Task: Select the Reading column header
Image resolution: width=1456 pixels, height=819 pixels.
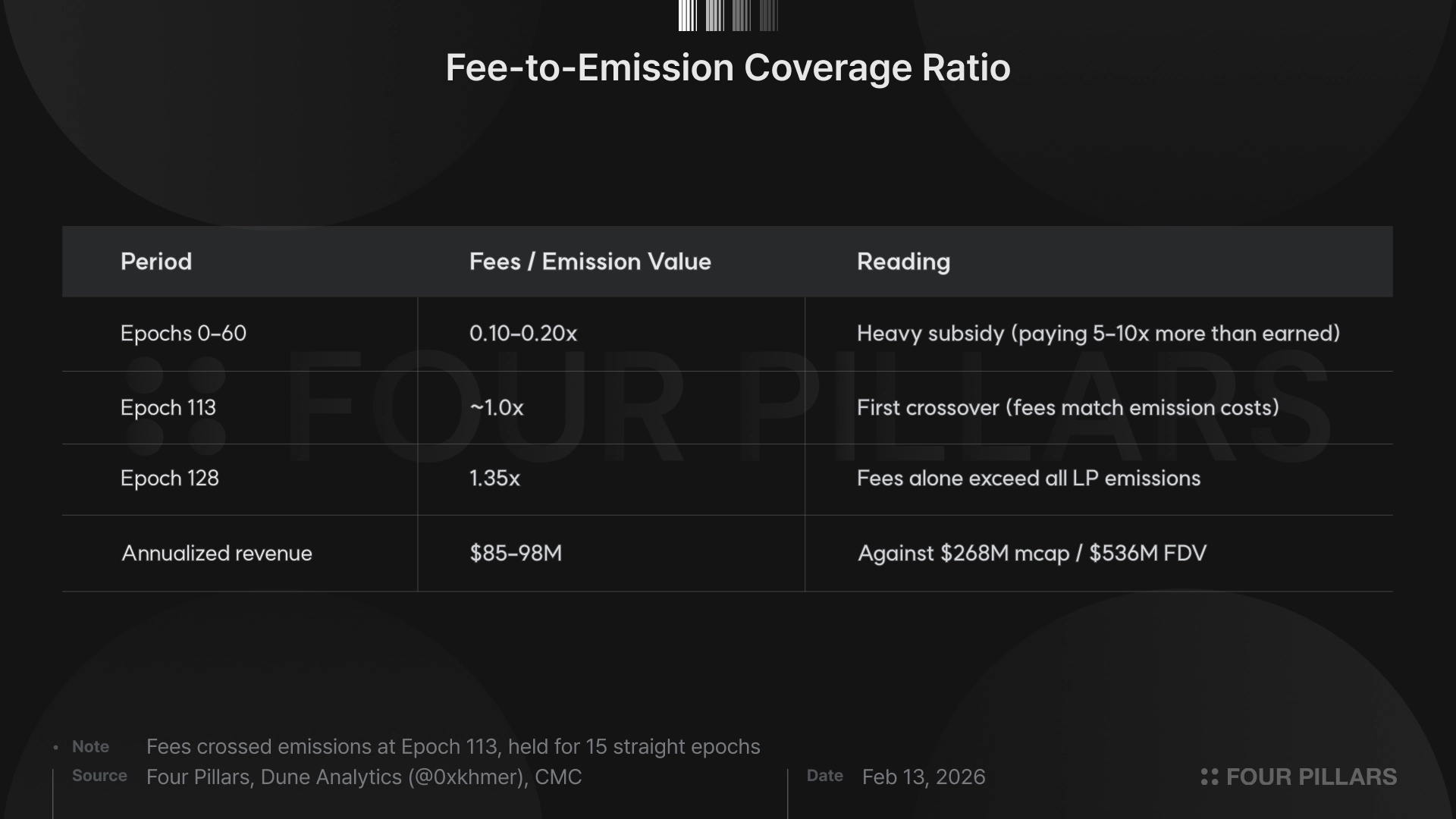Action: 903,262
